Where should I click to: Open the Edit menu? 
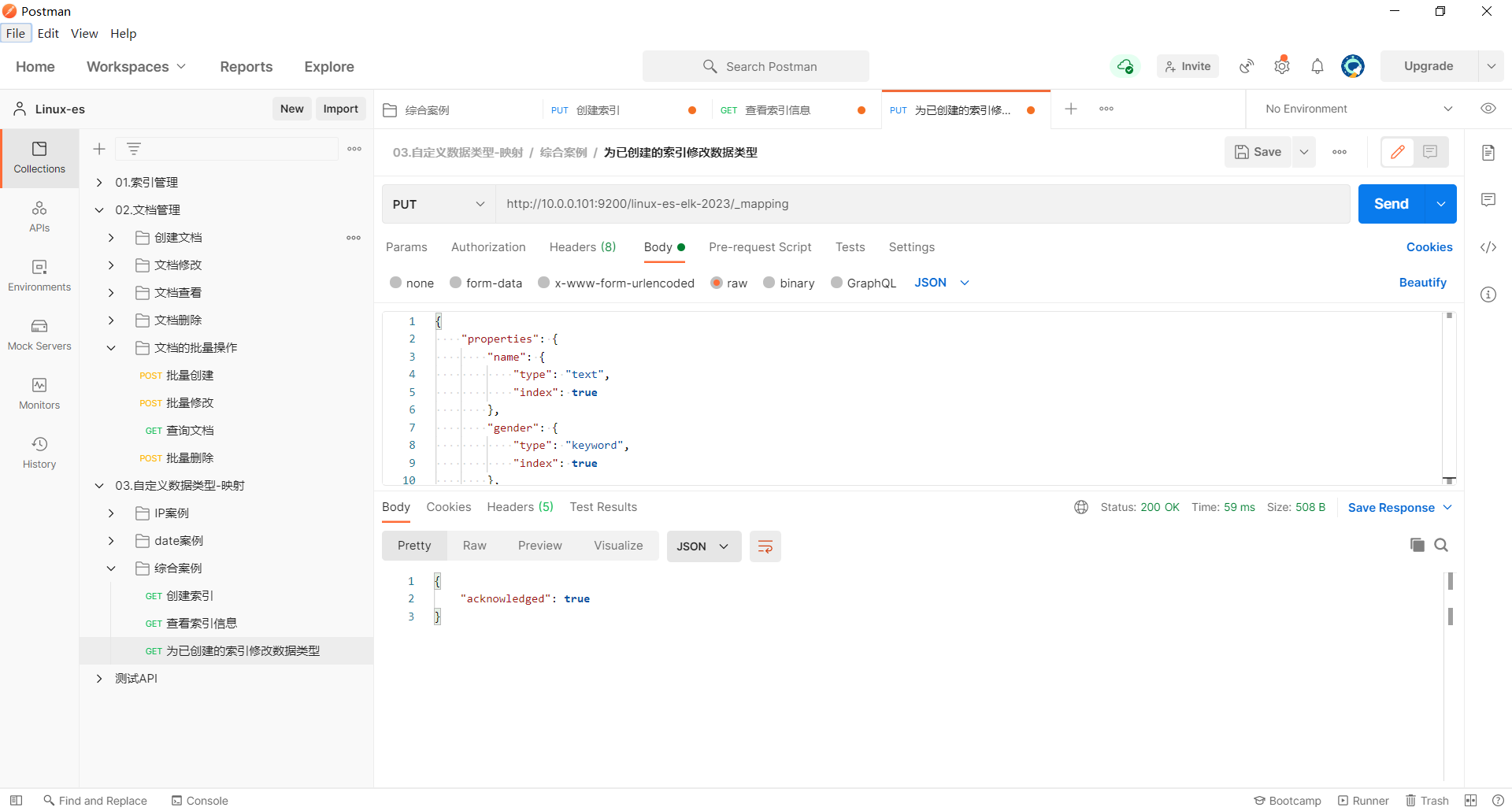coord(48,33)
